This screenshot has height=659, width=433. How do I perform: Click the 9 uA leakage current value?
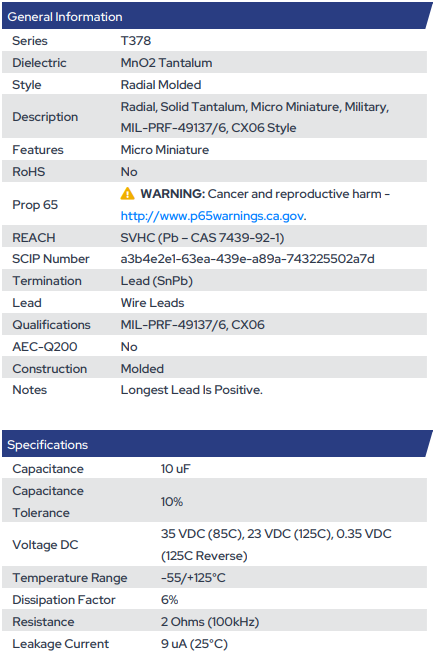(x=194, y=644)
